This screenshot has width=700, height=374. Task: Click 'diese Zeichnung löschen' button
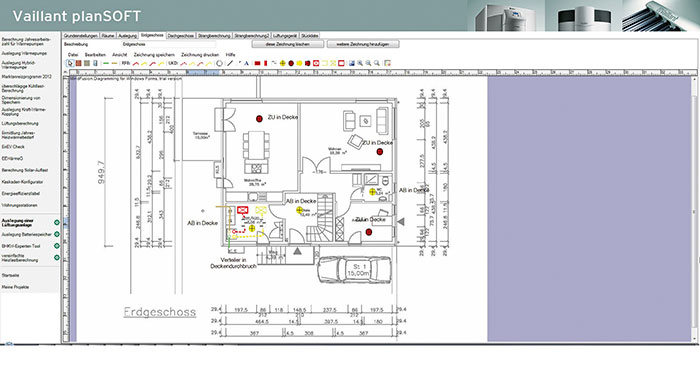click(x=288, y=44)
